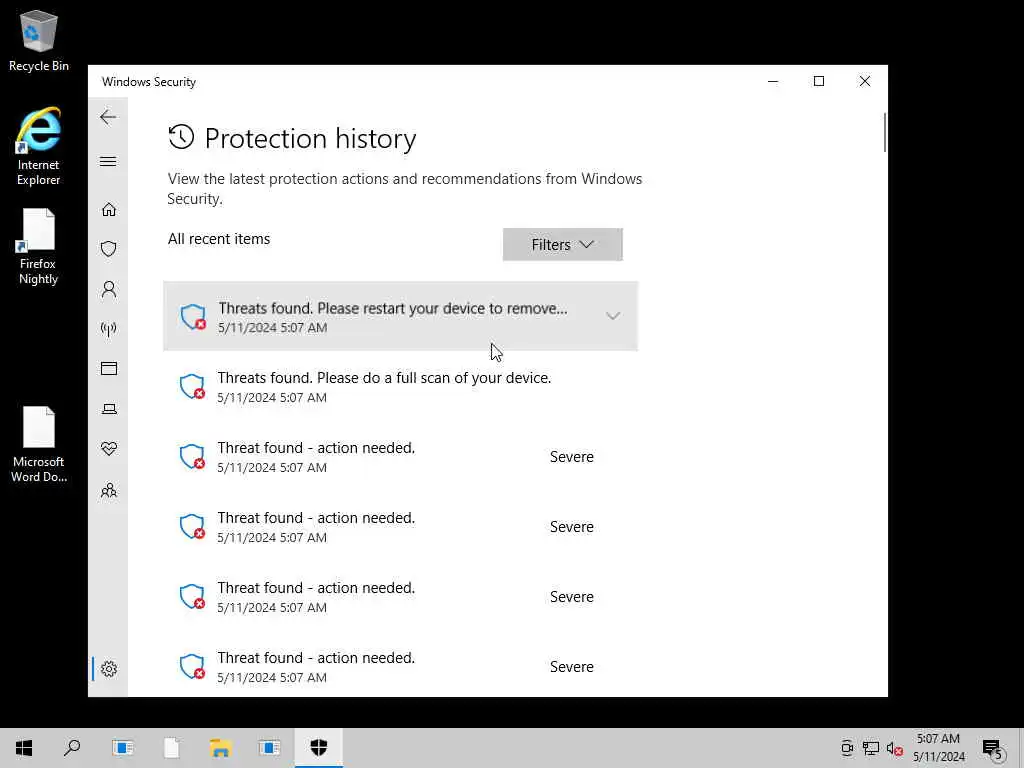Expand the restart-your-device threat entry chevron
The width and height of the screenshot is (1024, 768).
(613, 316)
